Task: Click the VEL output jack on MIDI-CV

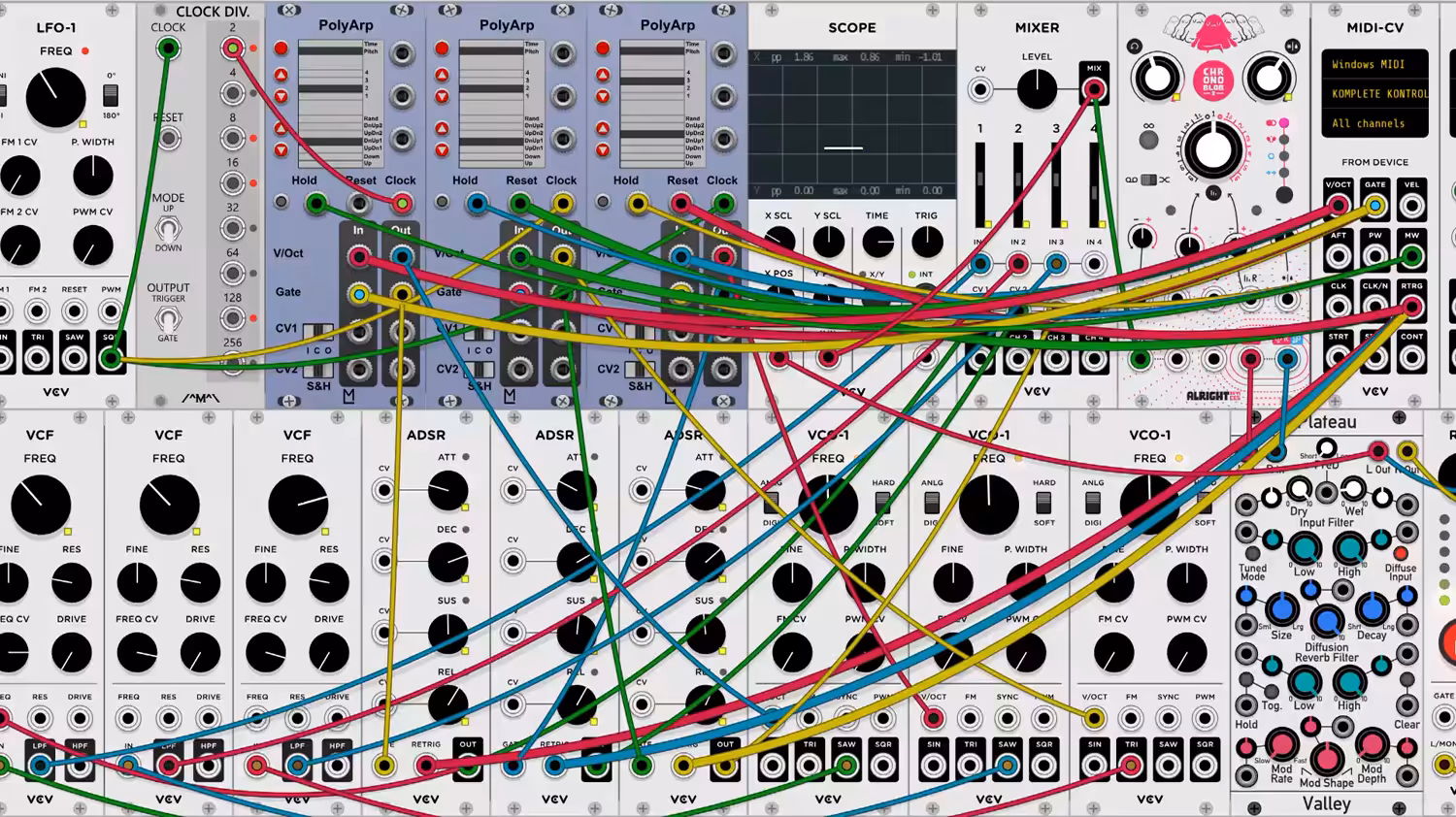Action: [1411, 206]
